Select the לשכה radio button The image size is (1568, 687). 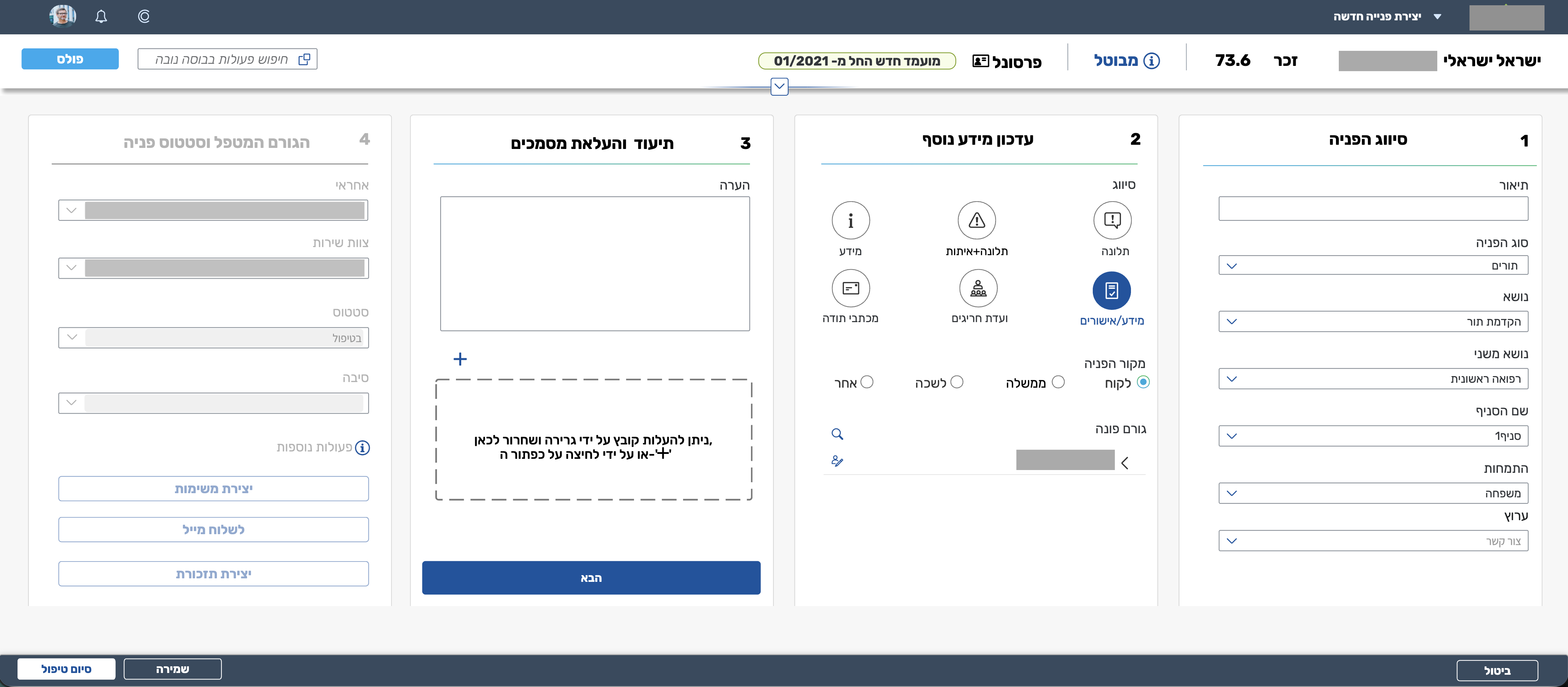click(x=957, y=382)
